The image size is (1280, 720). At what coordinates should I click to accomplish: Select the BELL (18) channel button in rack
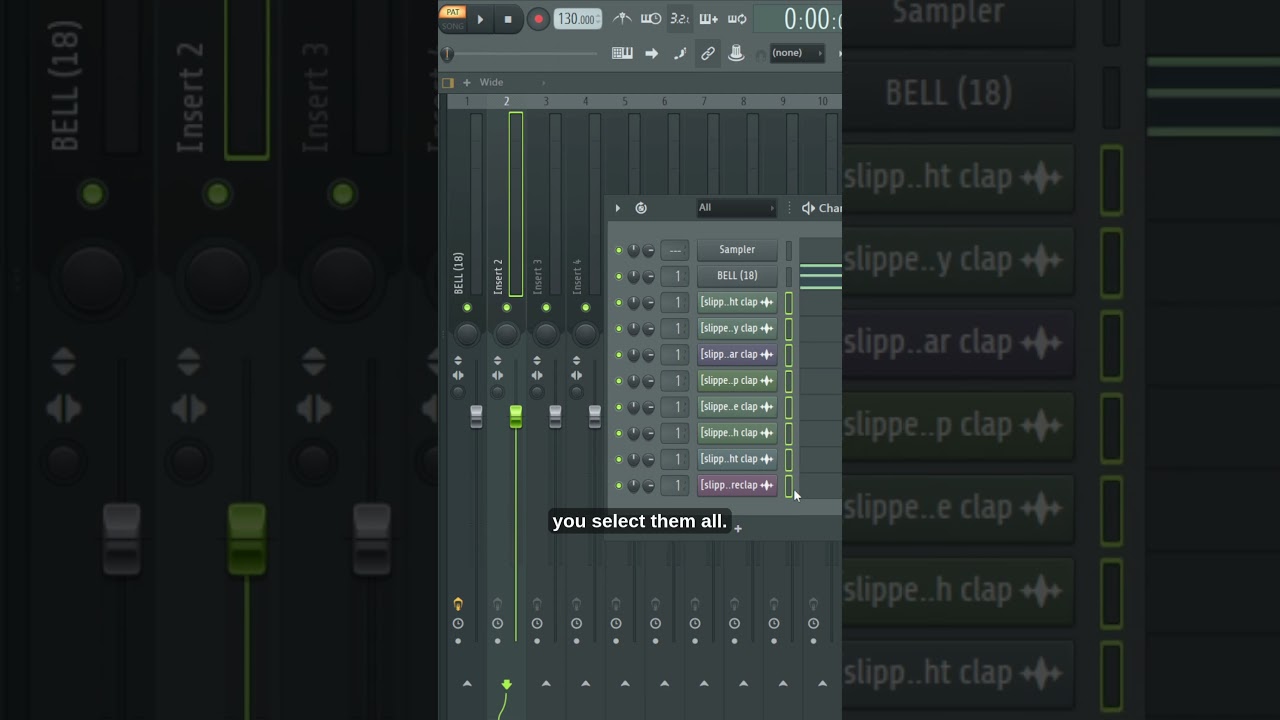click(x=737, y=276)
